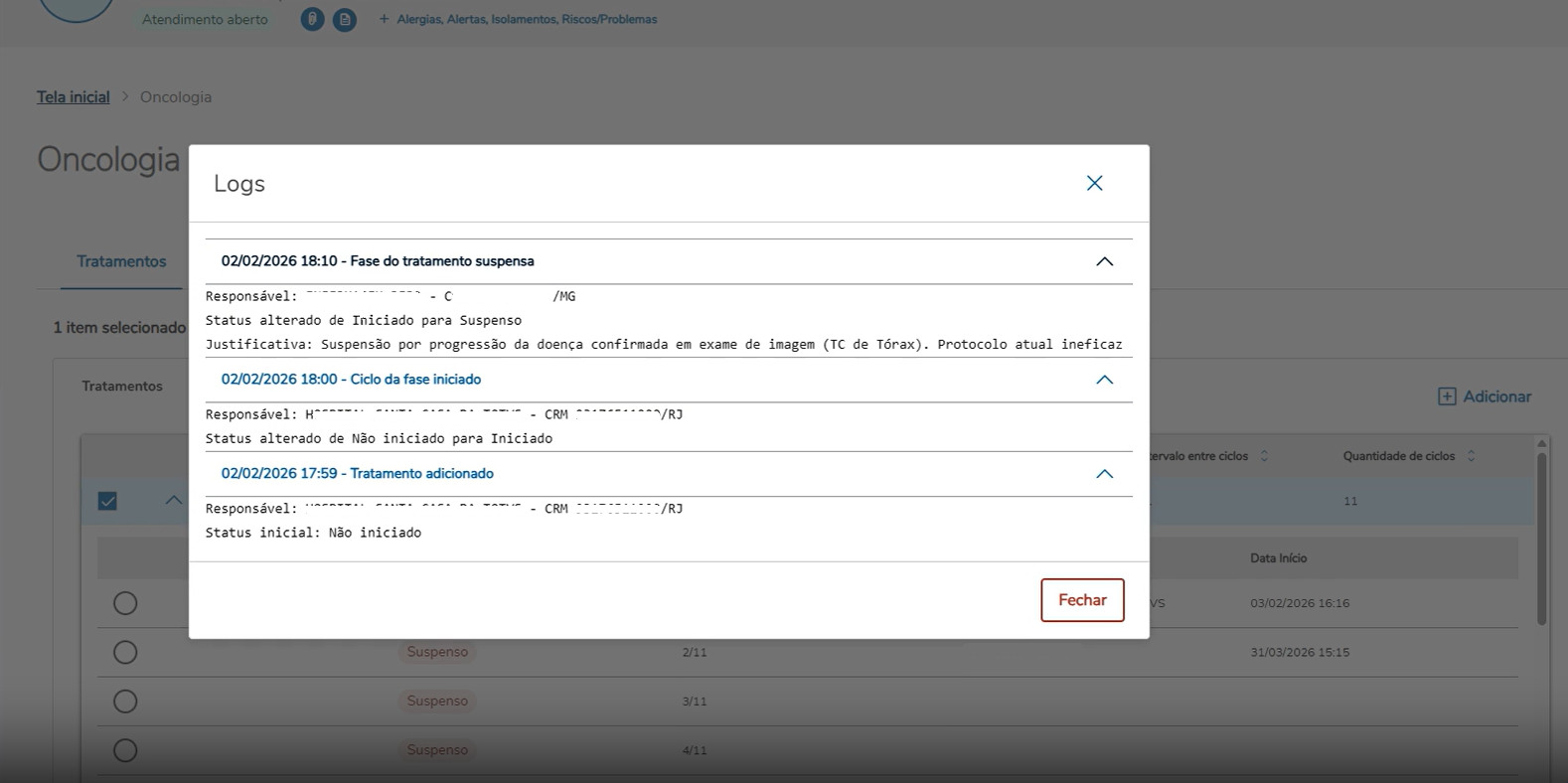This screenshot has width=1568, height=783.
Task: Click the document icon beside the paperclip
Action: 344,19
